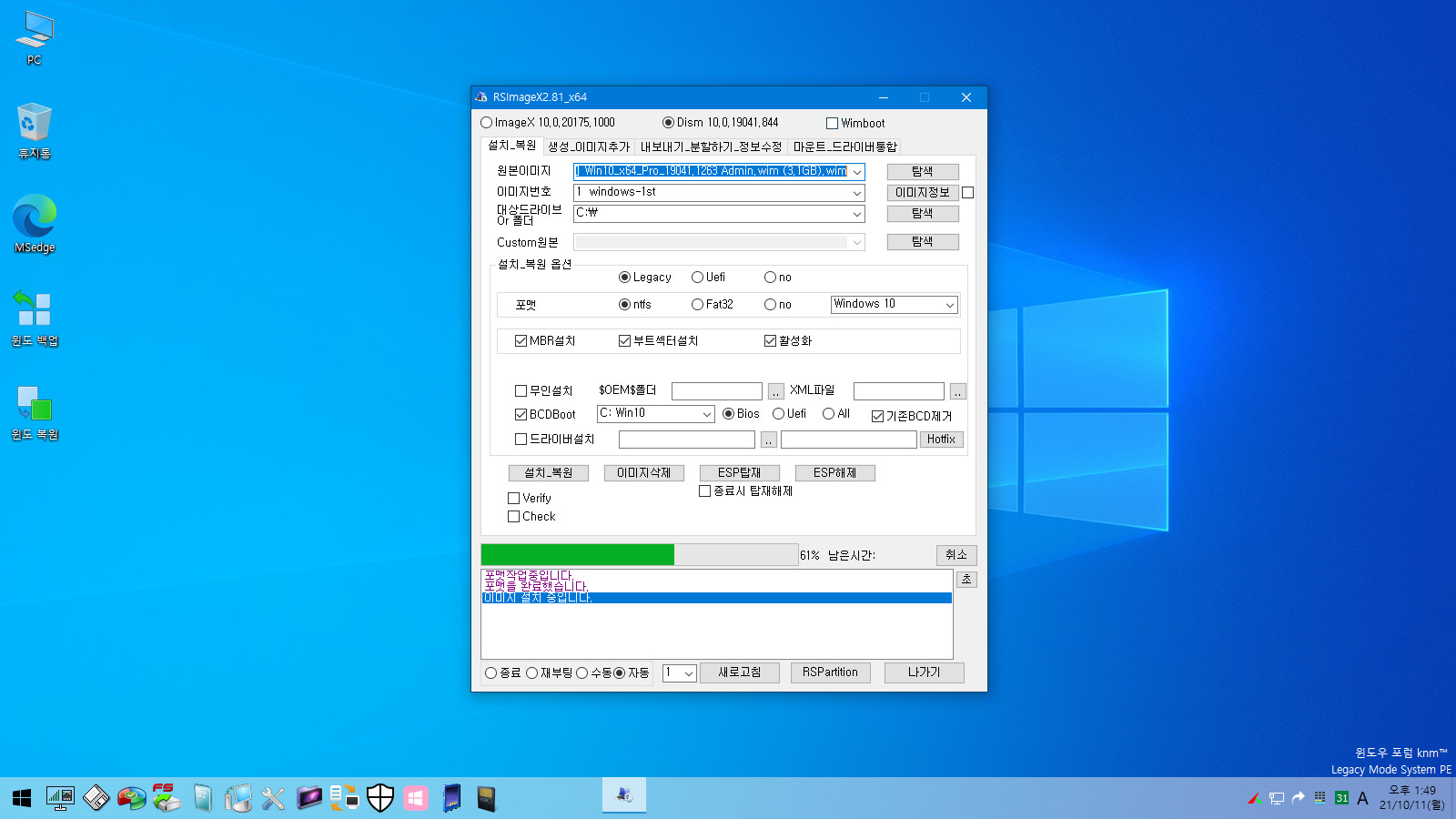Expand the target drive C:₩ dropdown
The height and width of the screenshot is (819, 1456).
point(856,214)
